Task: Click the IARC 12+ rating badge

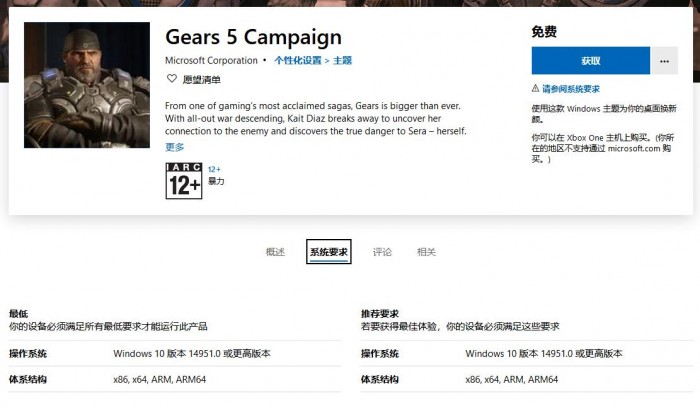Action: 183,180
